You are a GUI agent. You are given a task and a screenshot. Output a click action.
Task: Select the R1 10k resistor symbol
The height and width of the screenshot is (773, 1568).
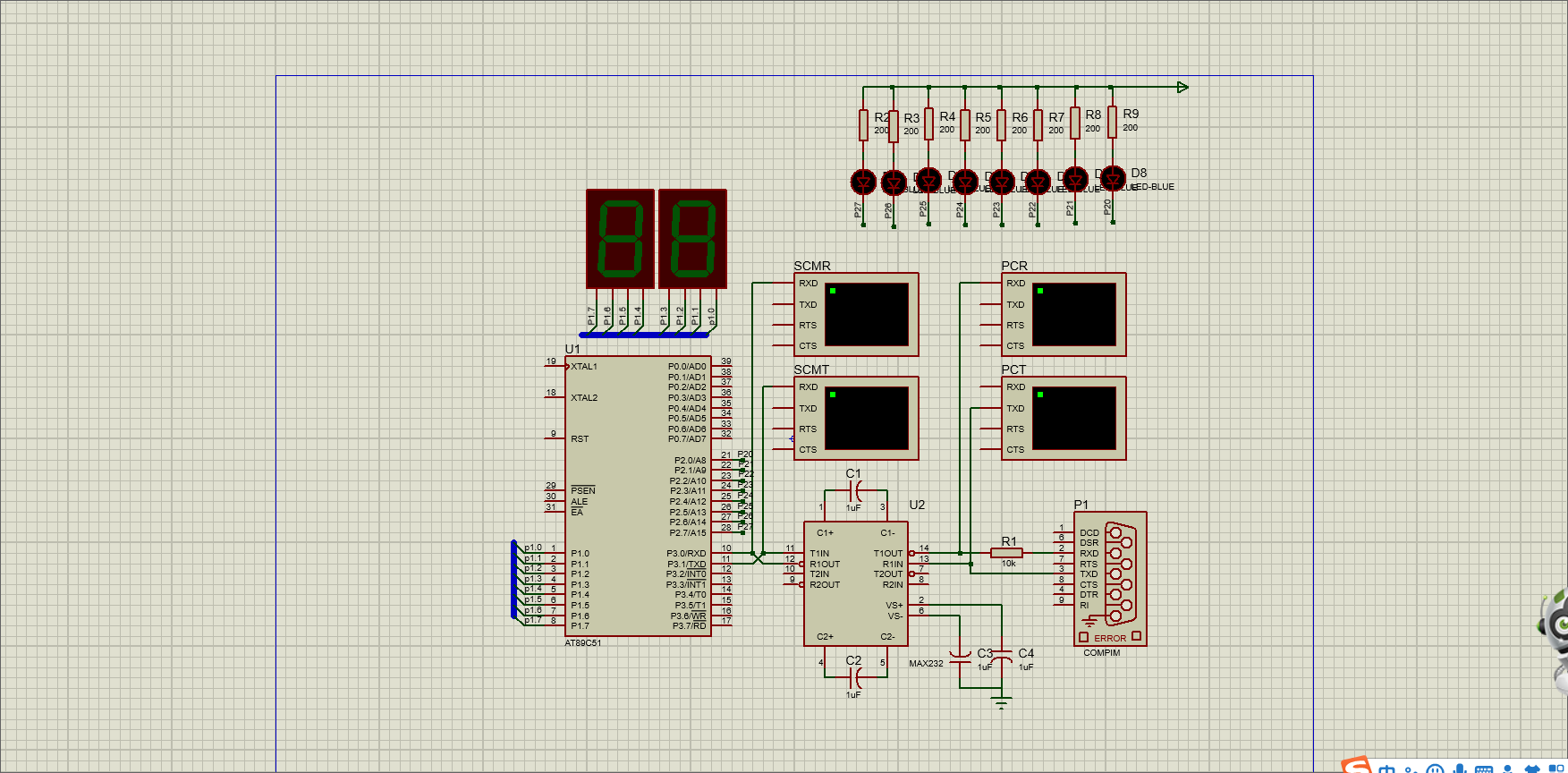(x=1007, y=553)
